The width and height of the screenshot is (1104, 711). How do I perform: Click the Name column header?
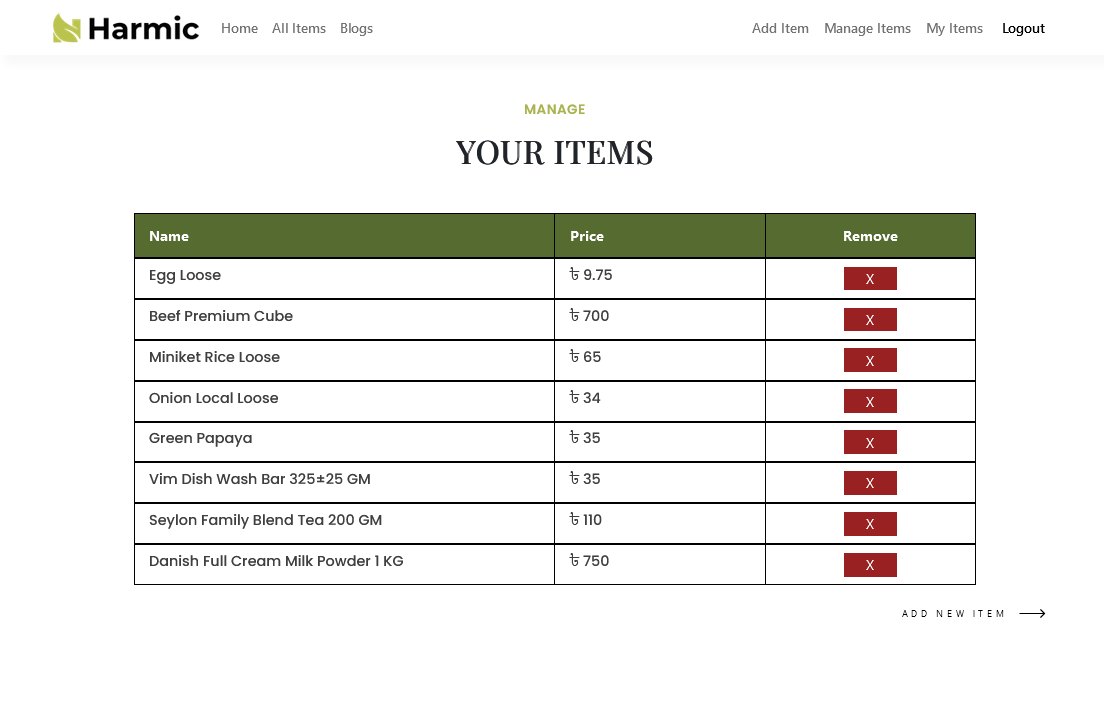[169, 236]
